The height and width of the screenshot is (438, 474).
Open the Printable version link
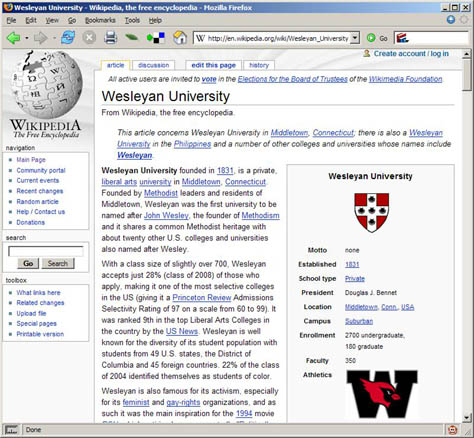(40, 334)
